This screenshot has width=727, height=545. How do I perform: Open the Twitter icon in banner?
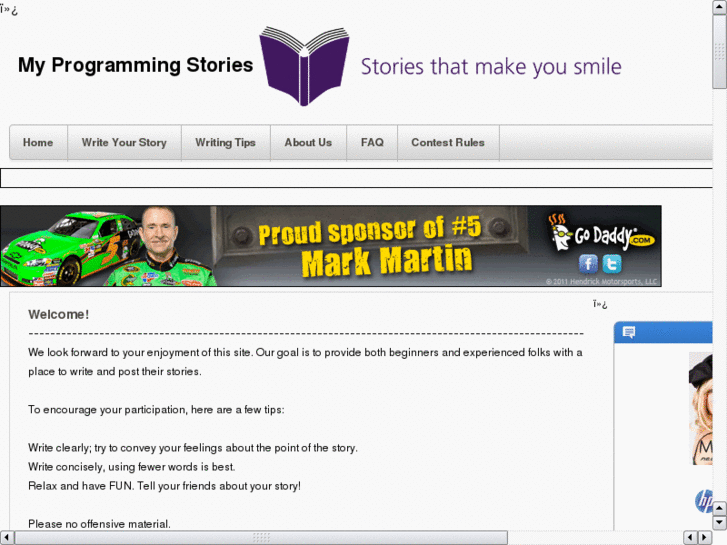(612, 264)
